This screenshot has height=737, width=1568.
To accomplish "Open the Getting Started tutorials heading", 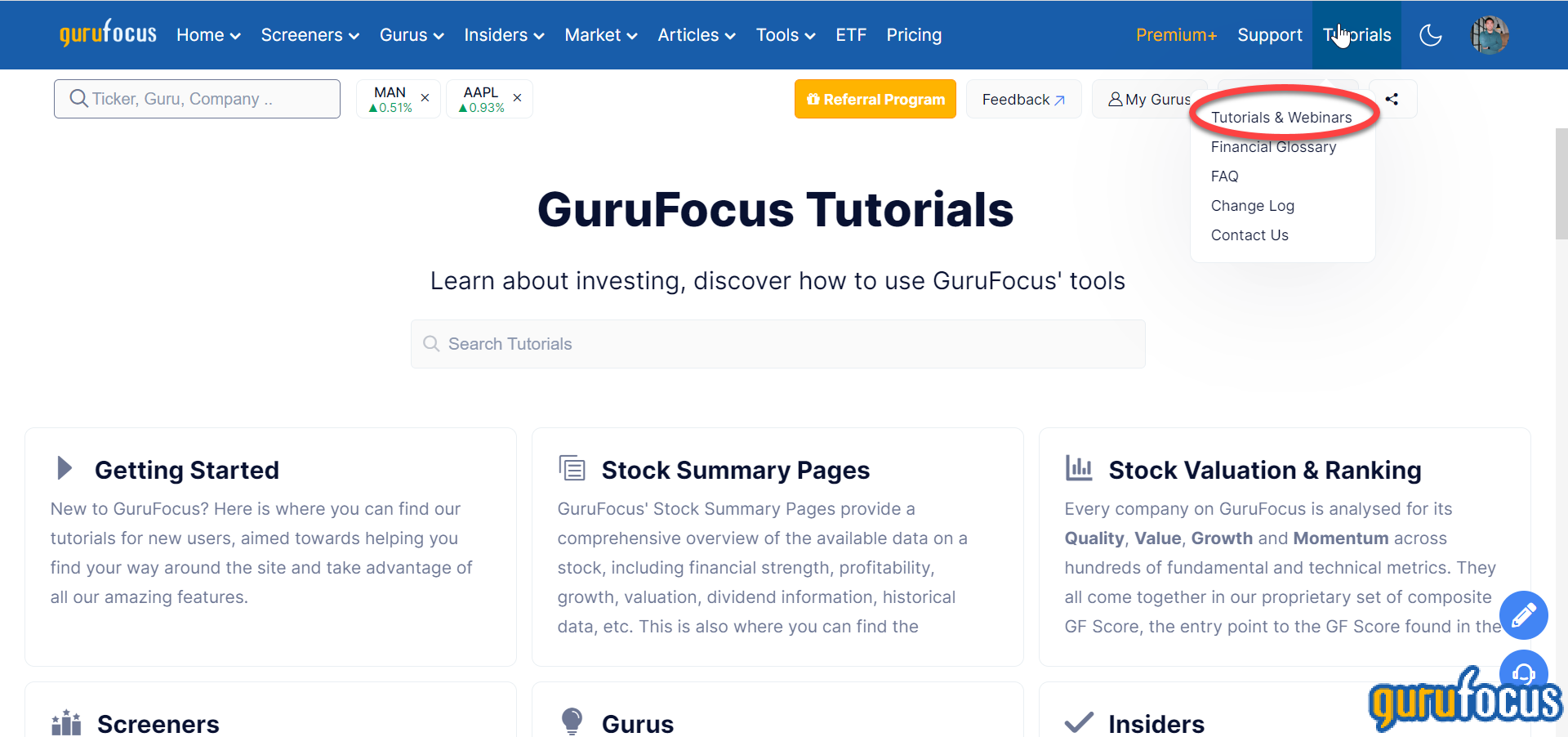I will click(187, 470).
